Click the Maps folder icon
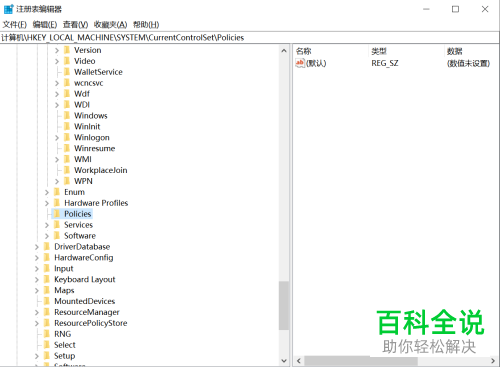 [47, 290]
